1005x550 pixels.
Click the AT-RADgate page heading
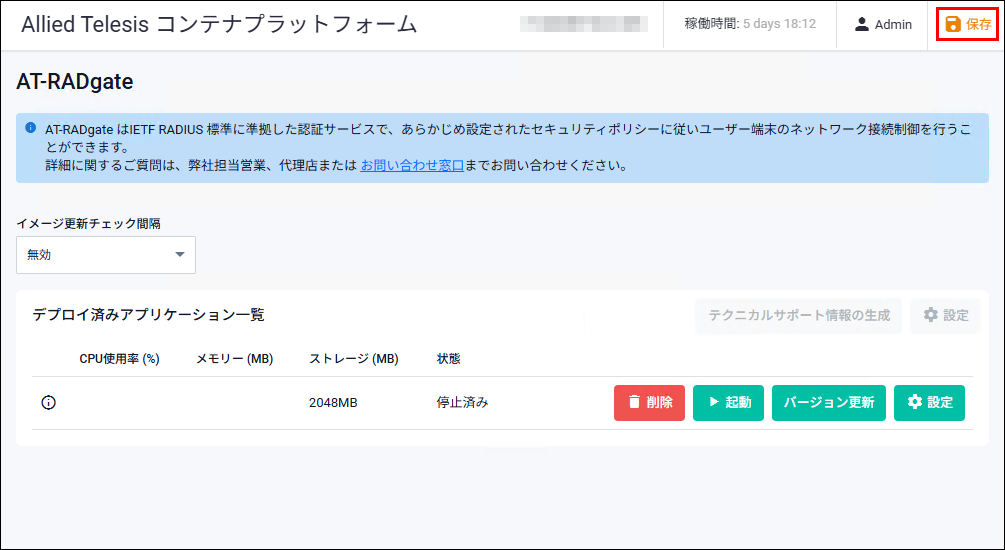pos(75,82)
